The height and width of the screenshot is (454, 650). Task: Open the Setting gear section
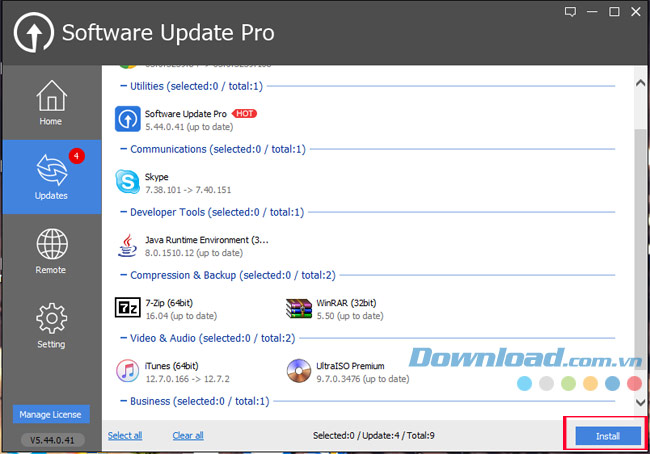click(x=51, y=325)
